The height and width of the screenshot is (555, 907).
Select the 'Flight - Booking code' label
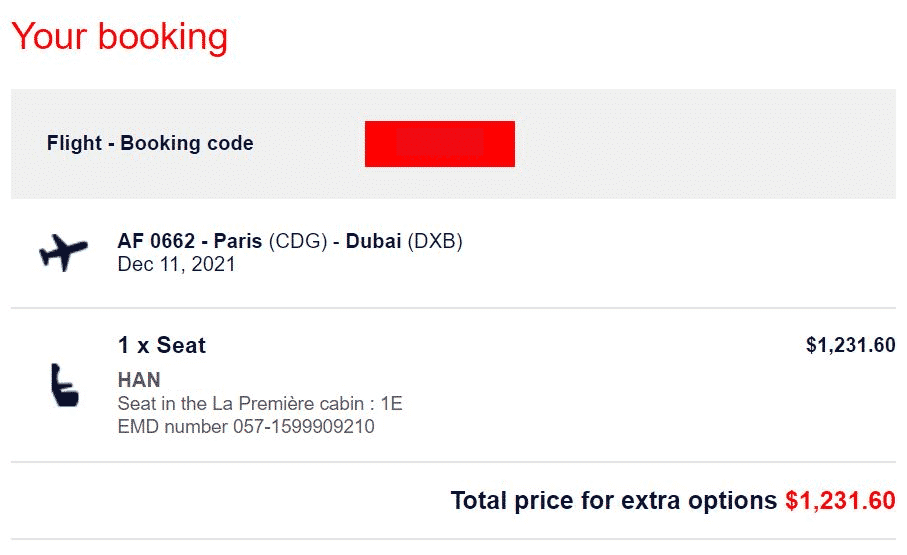coord(150,143)
